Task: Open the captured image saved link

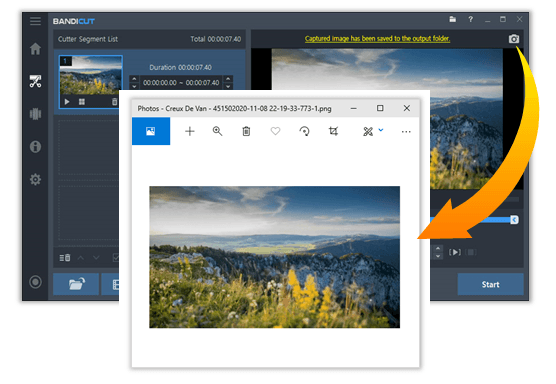Action: (377, 38)
